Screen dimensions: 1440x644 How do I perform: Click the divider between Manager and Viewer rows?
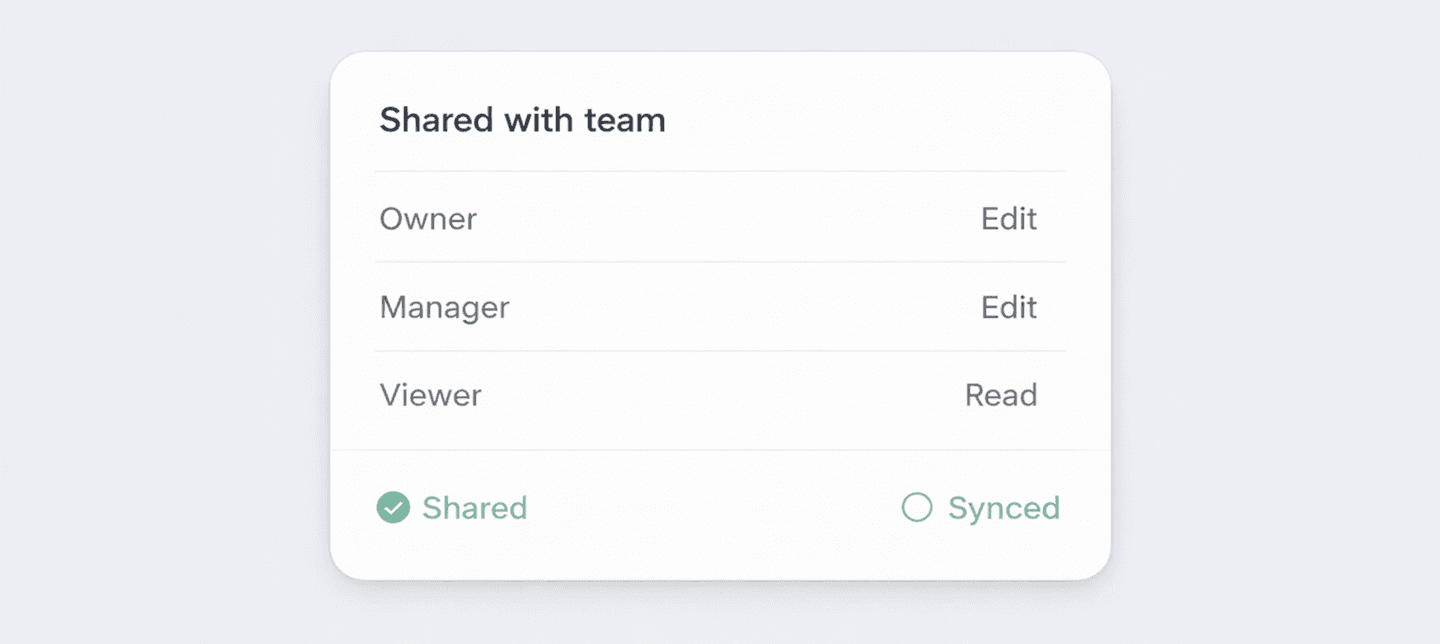[720, 351]
